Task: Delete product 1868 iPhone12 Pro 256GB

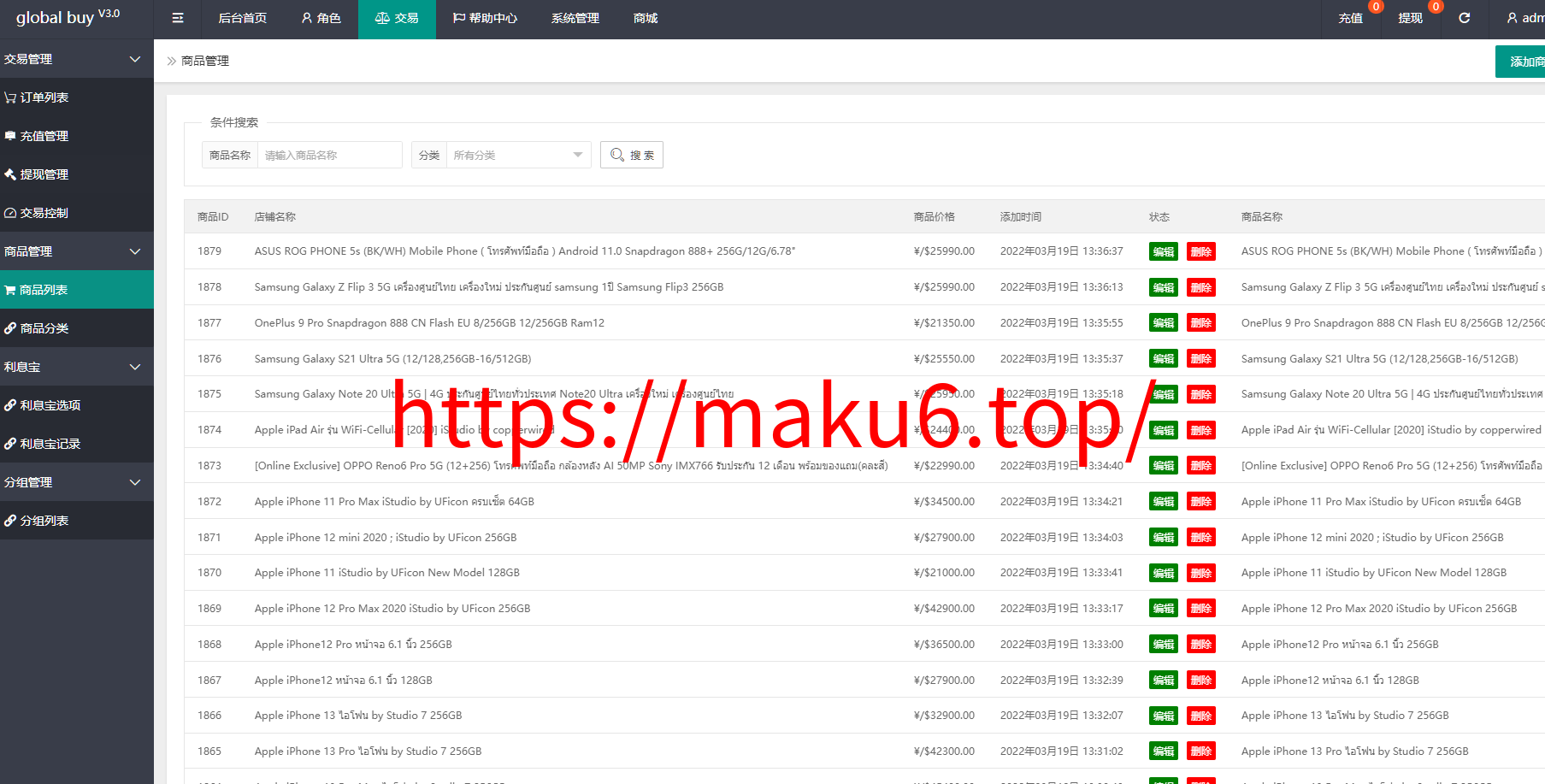Action: (1201, 645)
